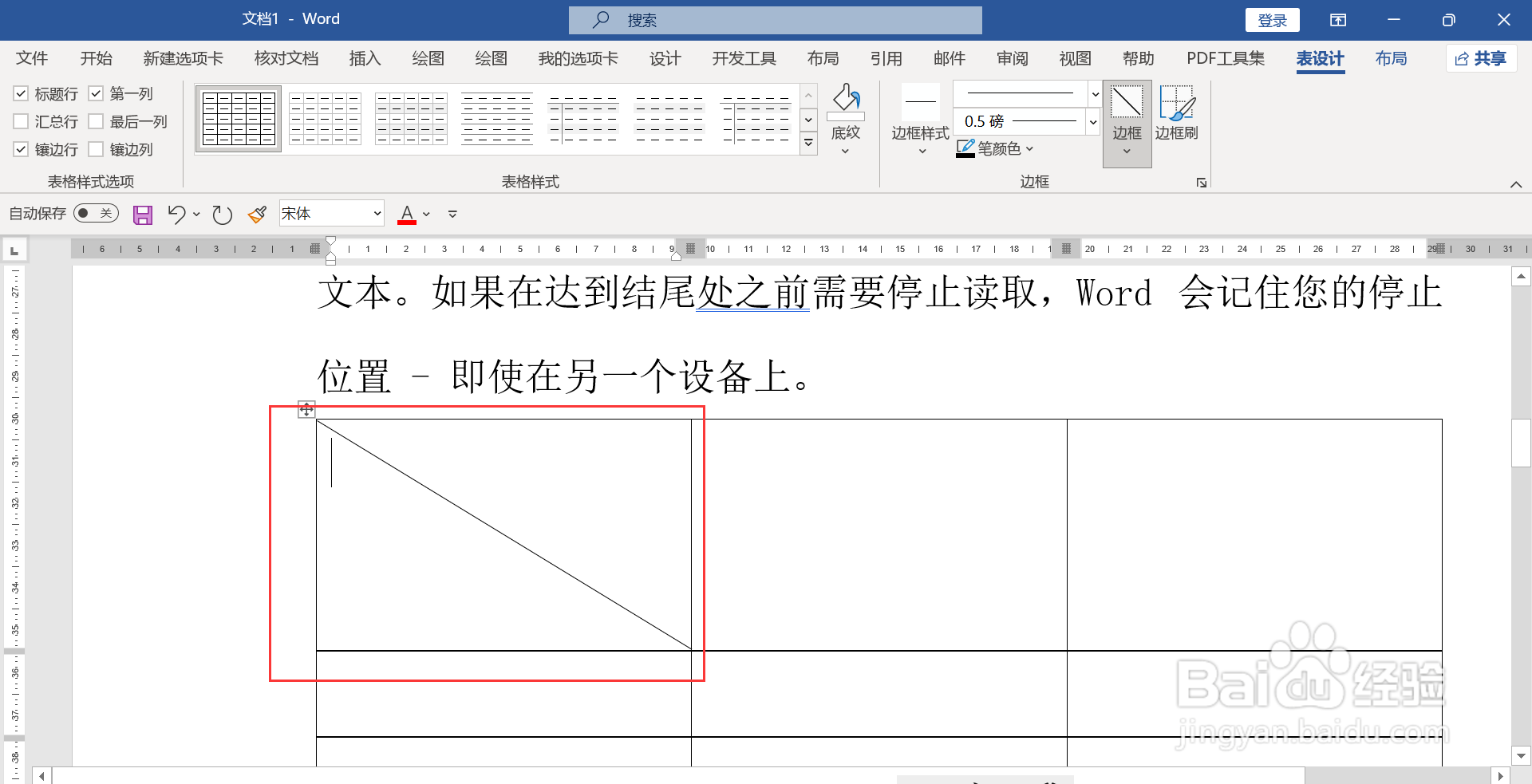The width and height of the screenshot is (1532, 784).
Task: Select the Format Painter icon
Action: coord(256,214)
